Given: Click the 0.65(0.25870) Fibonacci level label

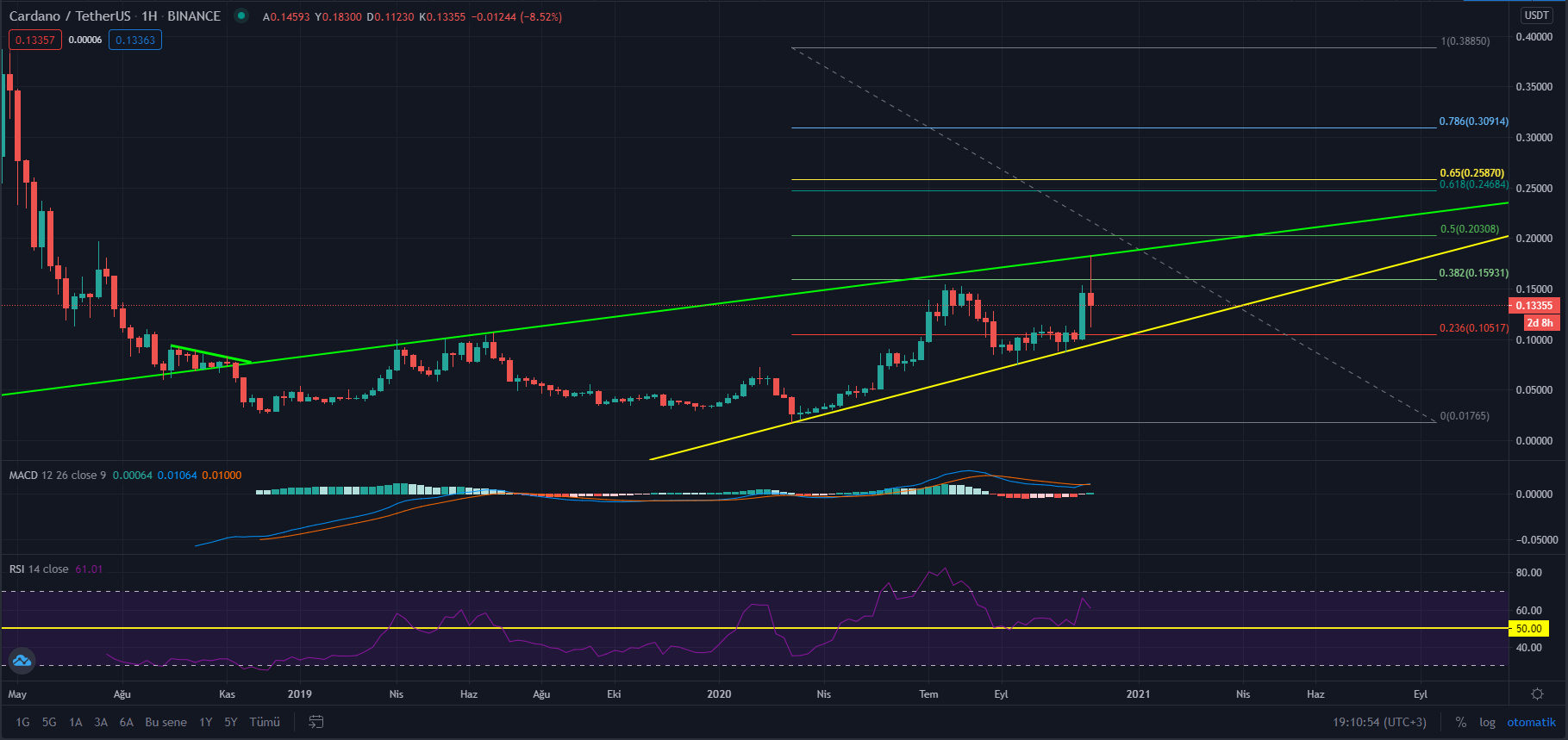Looking at the screenshot, I should click(1472, 173).
